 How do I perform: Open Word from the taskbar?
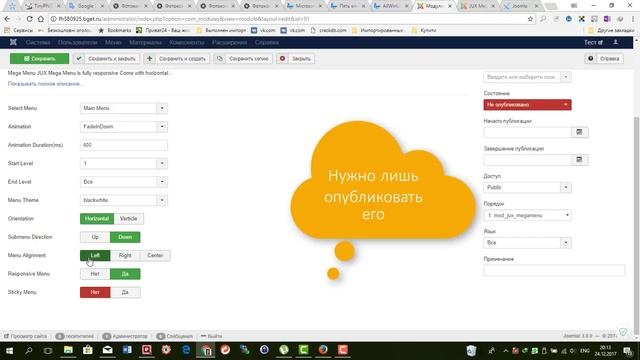click(127, 350)
